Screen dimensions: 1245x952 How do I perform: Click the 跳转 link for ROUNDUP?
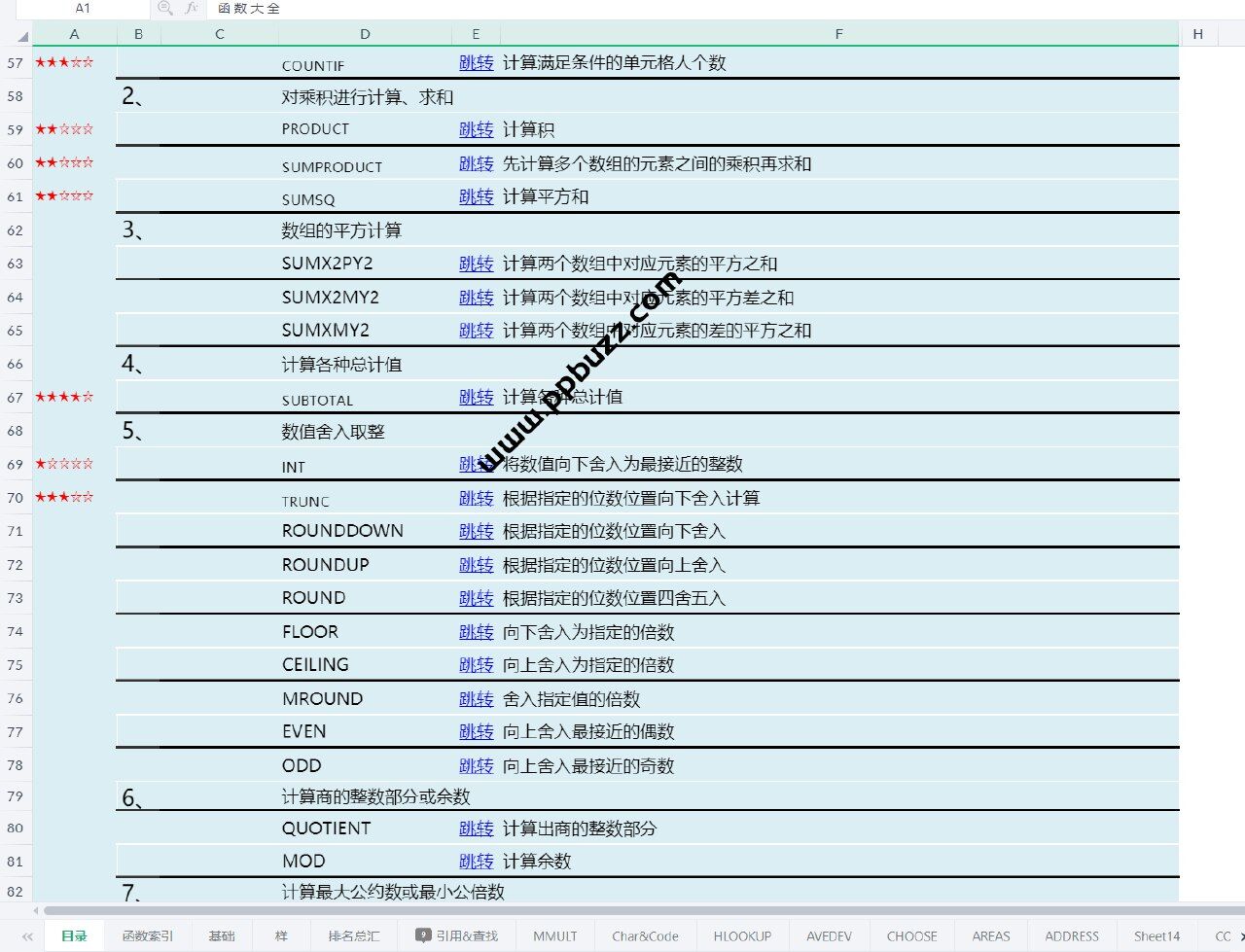(x=477, y=565)
